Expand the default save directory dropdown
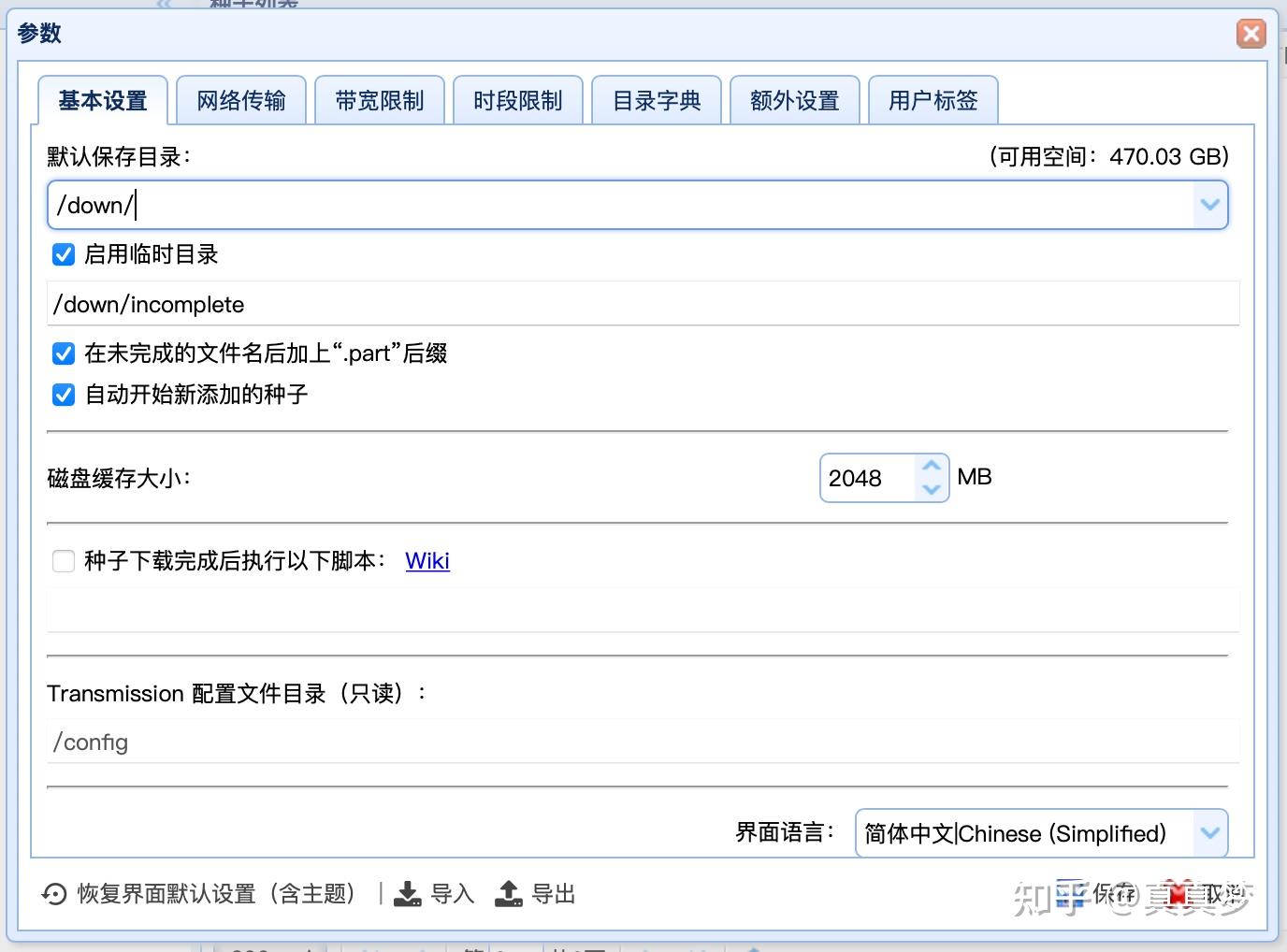Screen dimensions: 1287x952 pos(1210,205)
